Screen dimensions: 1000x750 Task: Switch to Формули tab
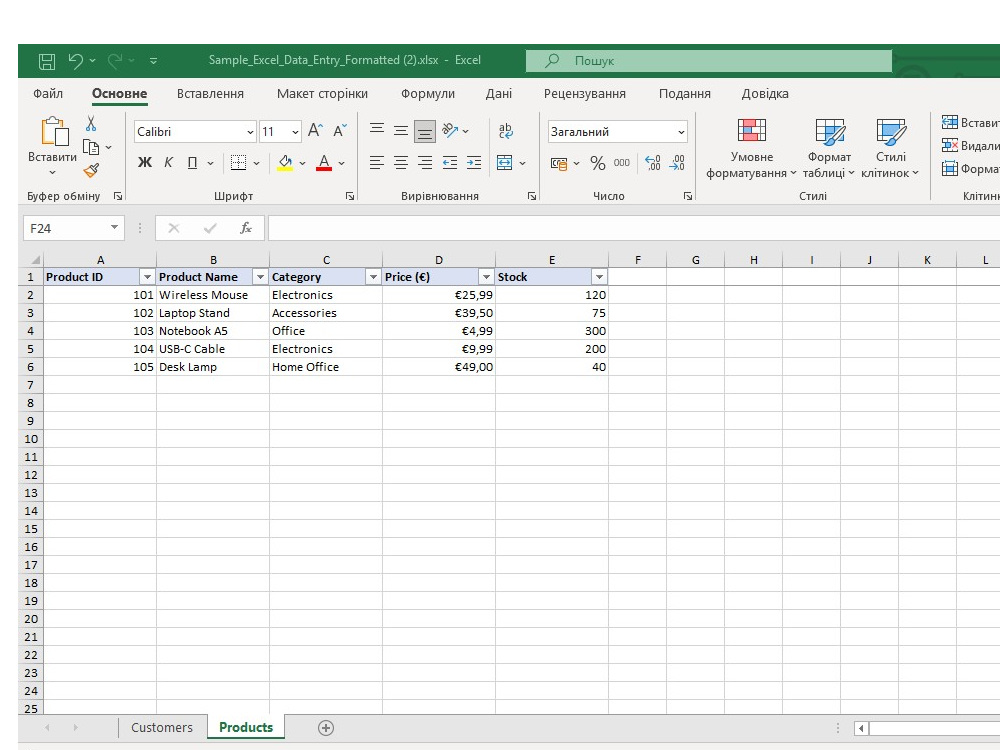[x=427, y=94]
